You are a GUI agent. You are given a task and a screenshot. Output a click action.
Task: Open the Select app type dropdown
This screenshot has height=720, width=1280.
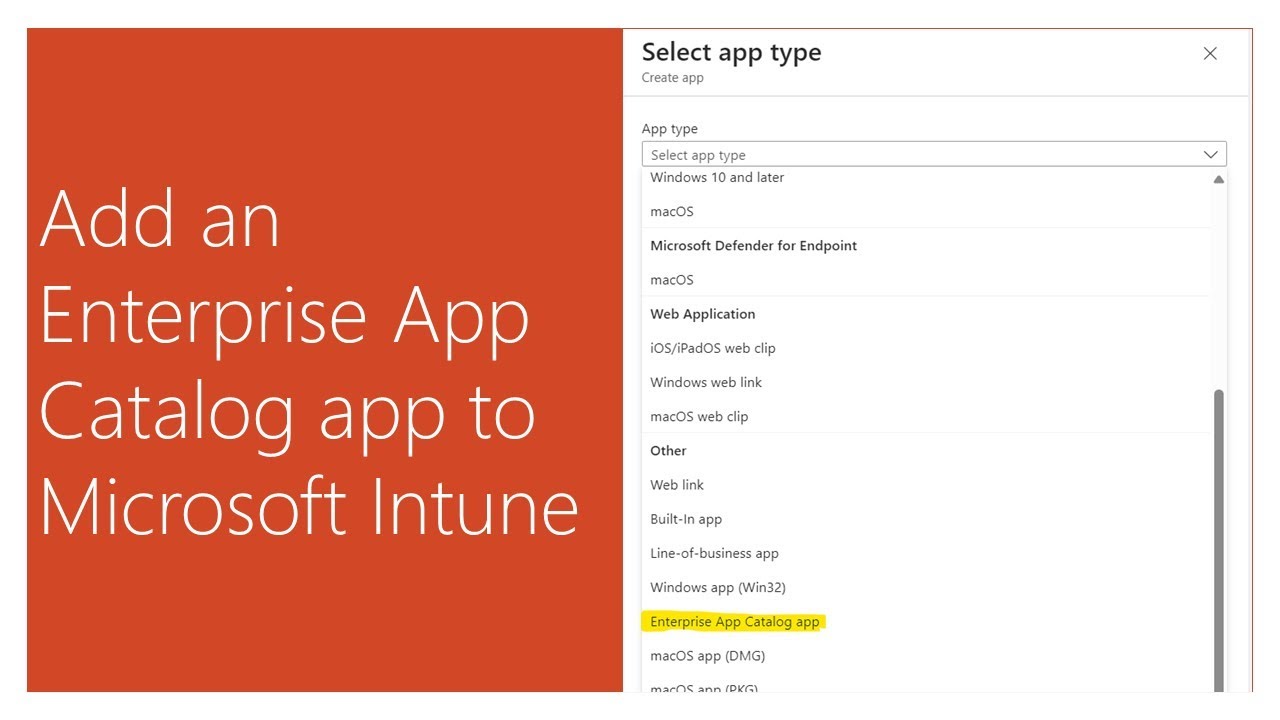coord(934,155)
